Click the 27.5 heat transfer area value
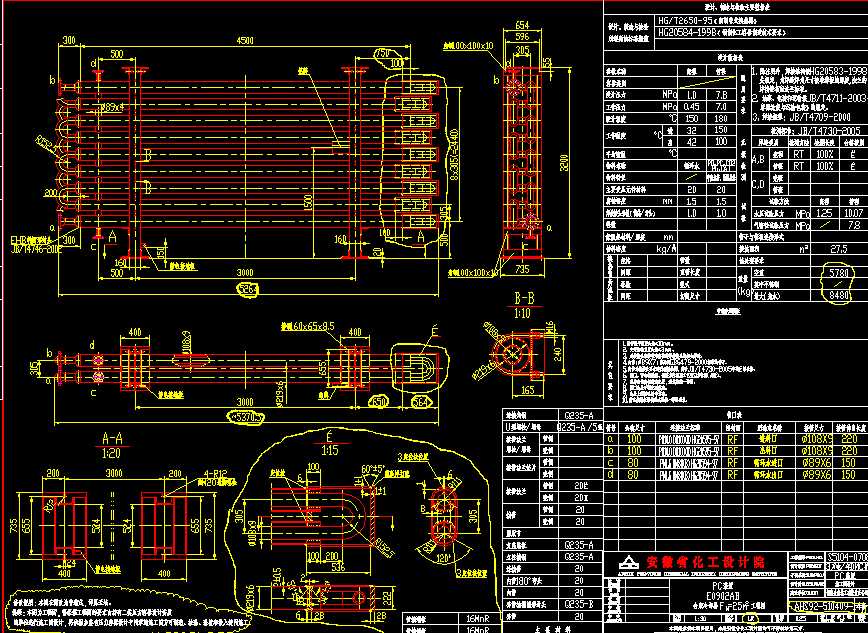Viewport: 868px width, 633px height. point(839,249)
